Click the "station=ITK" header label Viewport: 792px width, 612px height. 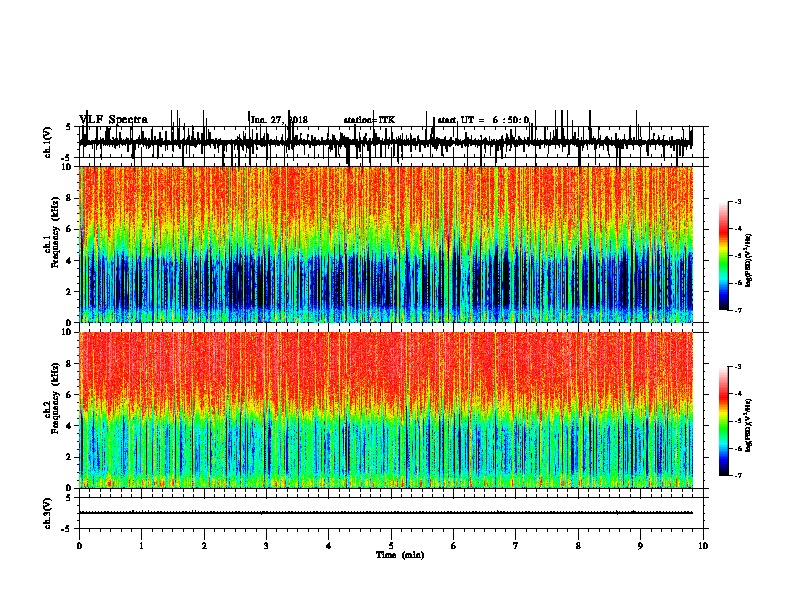(x=369, y=120)
